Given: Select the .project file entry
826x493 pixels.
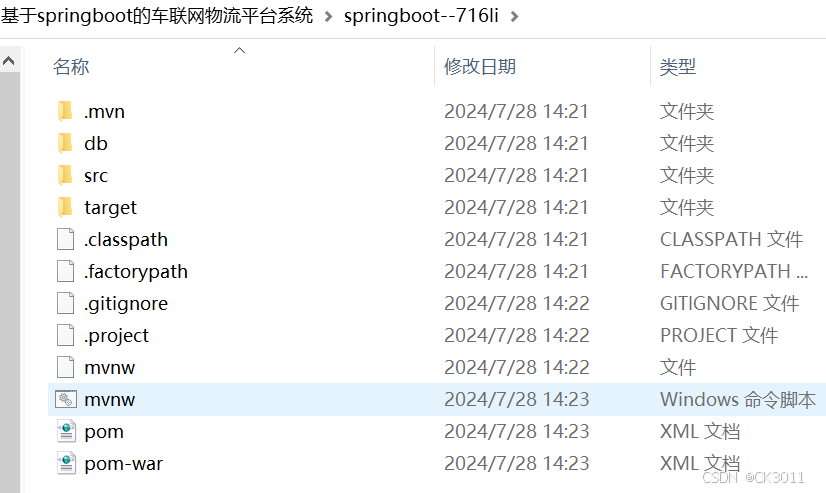Looking at the screenshot, I should [x=437, y=336].
